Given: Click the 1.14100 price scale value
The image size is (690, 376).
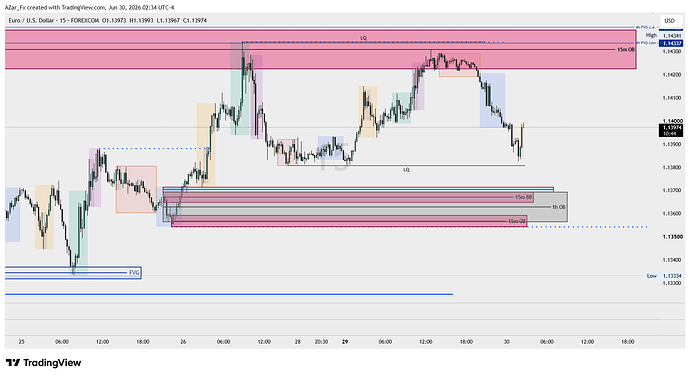Looking at the screenshot, I should [672, 98].
